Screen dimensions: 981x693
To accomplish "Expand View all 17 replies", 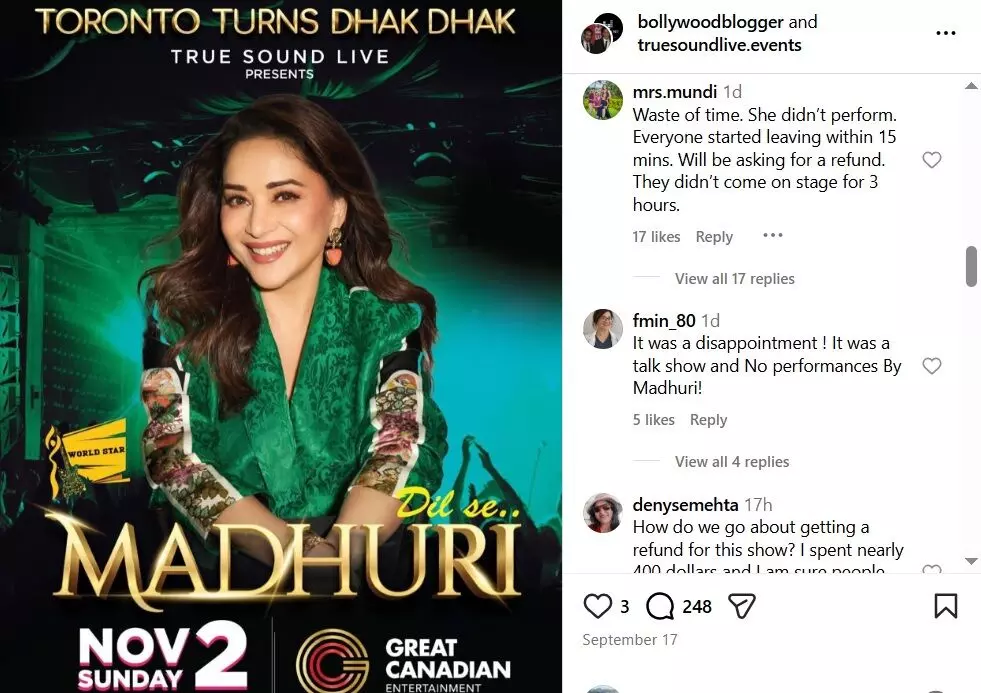I will coord(734,278).
